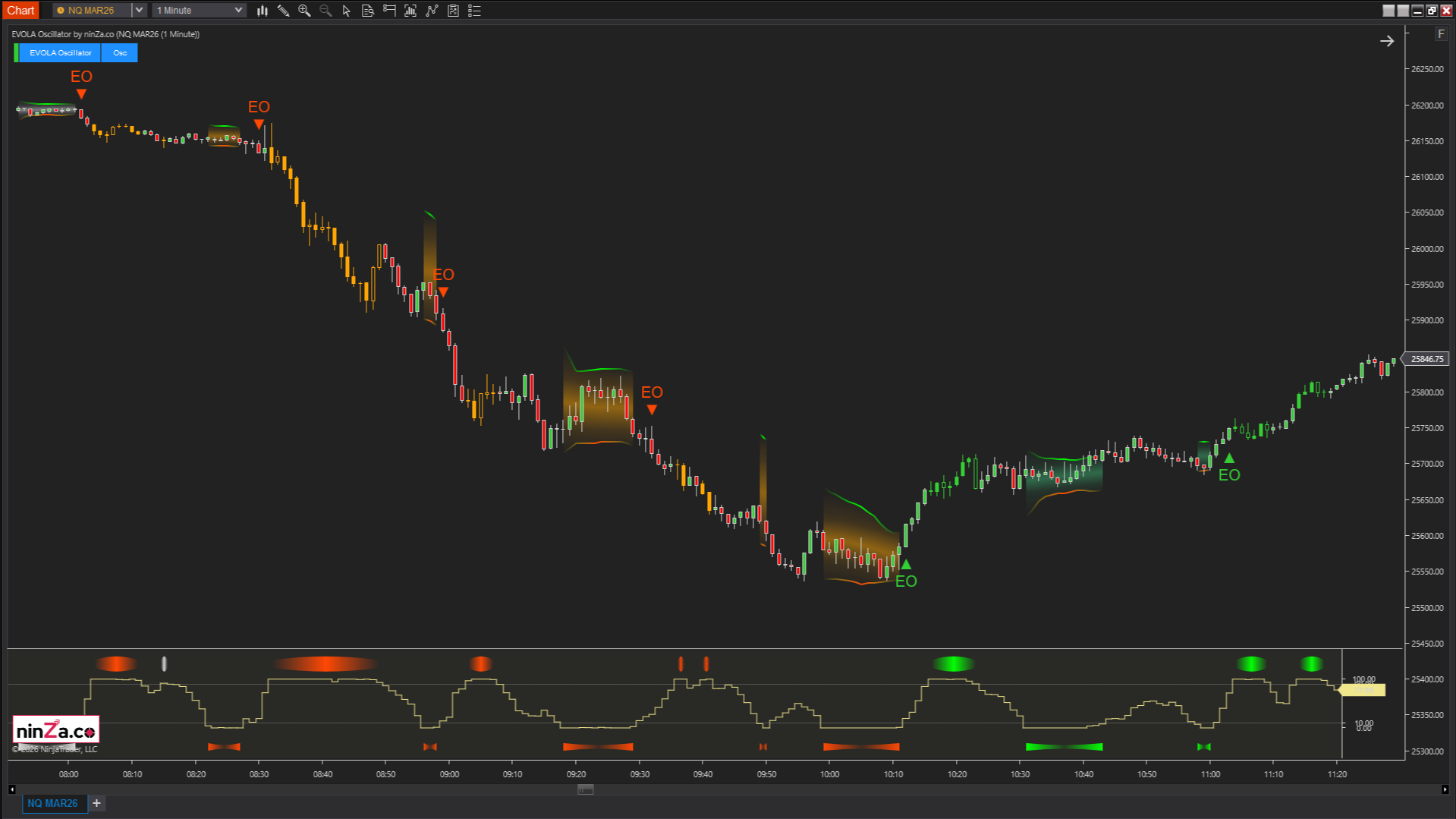Open chart properties list icon
1456x819 pixels.
click(474, 10)
